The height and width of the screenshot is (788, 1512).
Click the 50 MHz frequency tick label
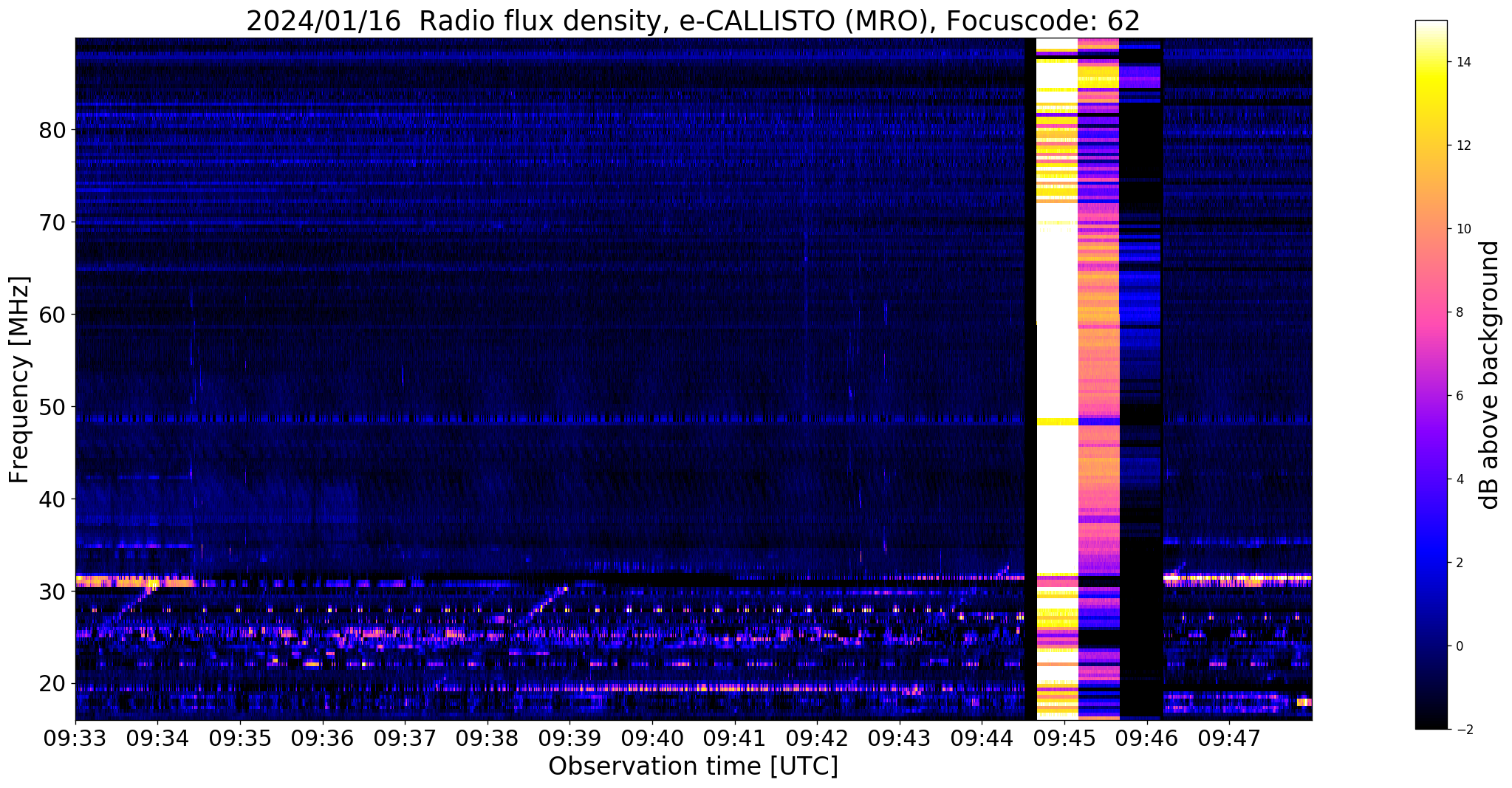point(52,407)
